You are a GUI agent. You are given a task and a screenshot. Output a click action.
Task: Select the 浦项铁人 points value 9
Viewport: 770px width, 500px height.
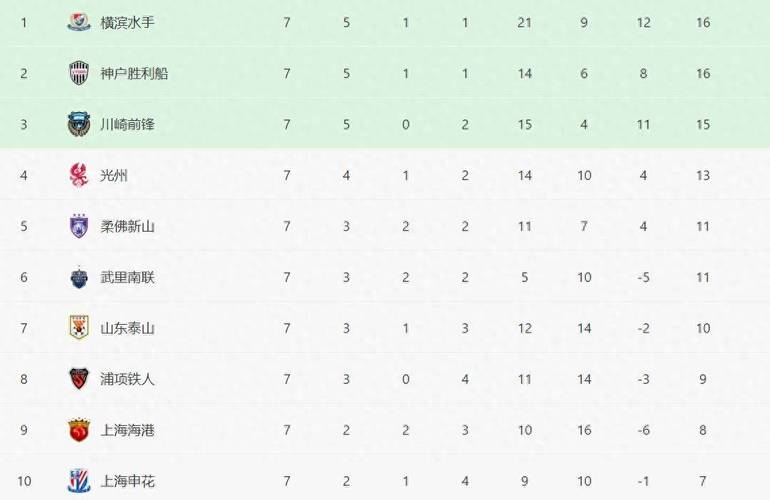point(703,379)
